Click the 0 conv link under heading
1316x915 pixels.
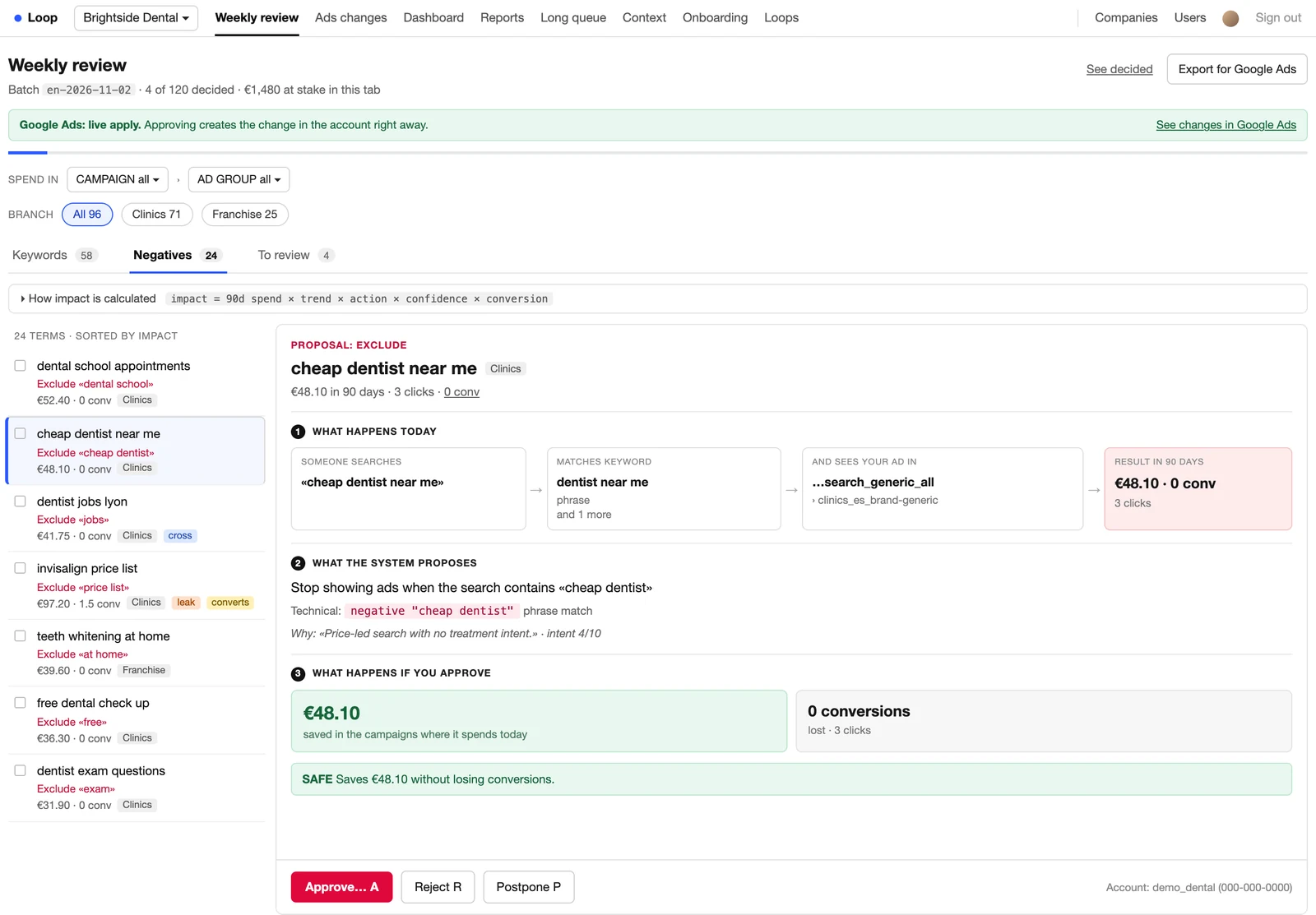[461, 392]
